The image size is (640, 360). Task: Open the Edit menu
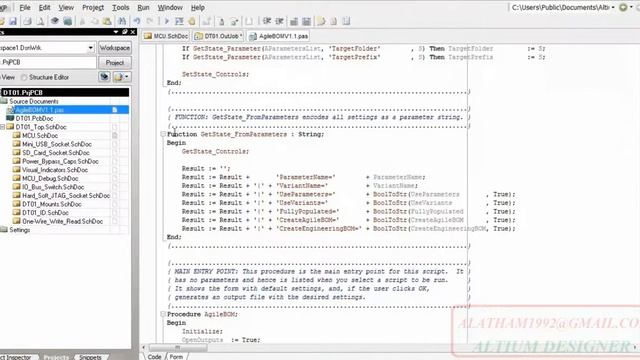44,7
